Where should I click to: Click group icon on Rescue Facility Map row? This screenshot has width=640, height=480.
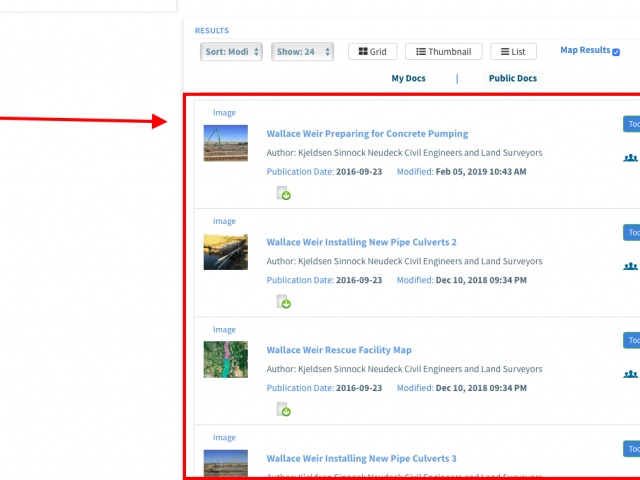[x=630, y=374]
